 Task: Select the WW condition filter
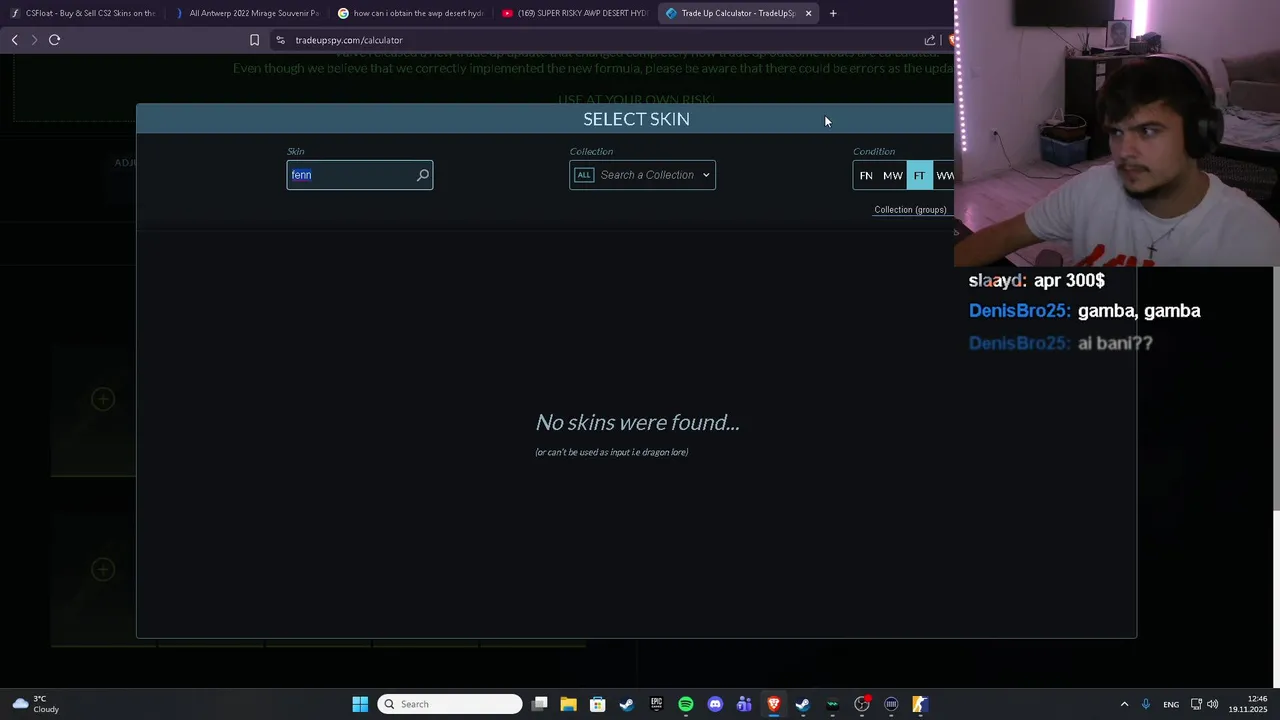pos(944,175)
